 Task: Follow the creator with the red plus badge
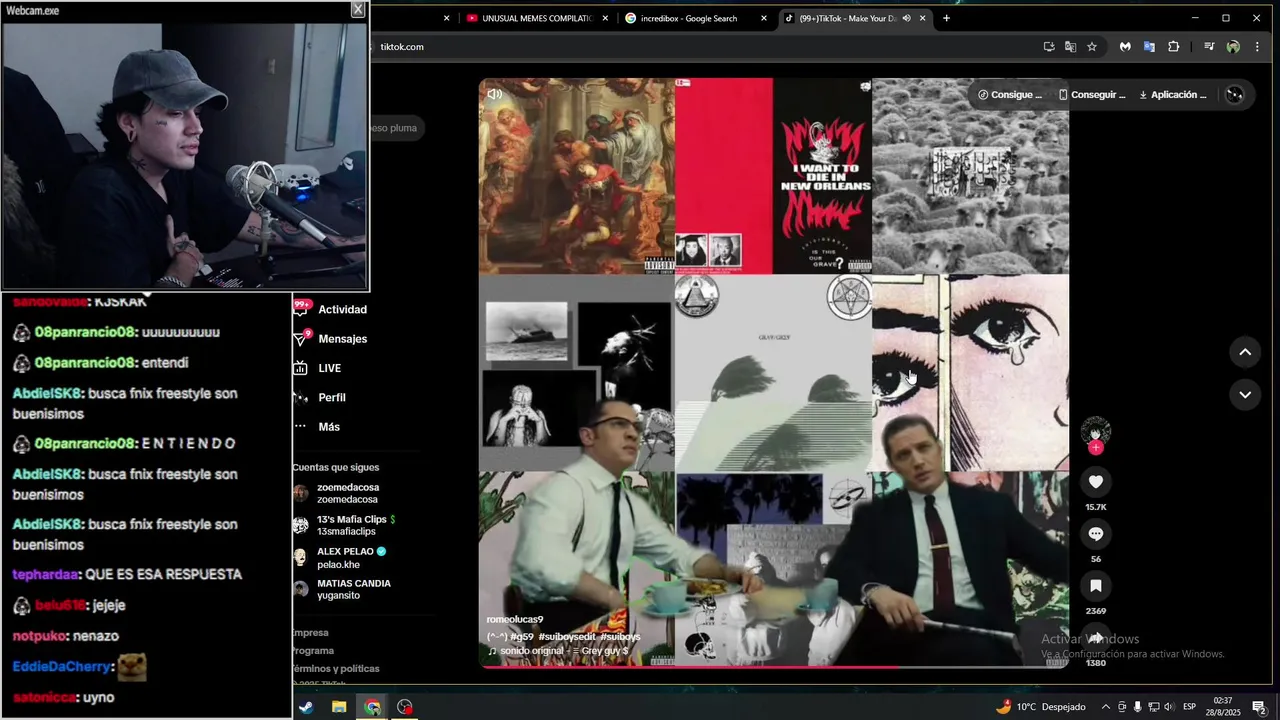[1096, 448]
